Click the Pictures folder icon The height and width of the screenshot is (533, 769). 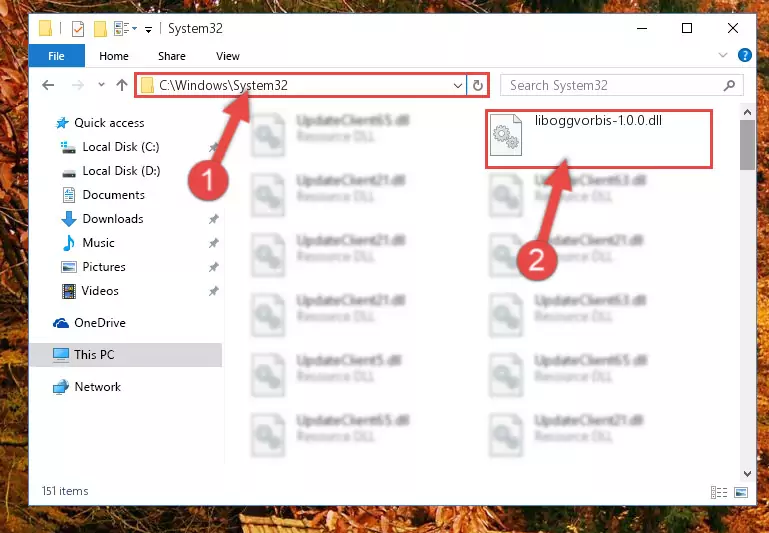tap(69, 267)
